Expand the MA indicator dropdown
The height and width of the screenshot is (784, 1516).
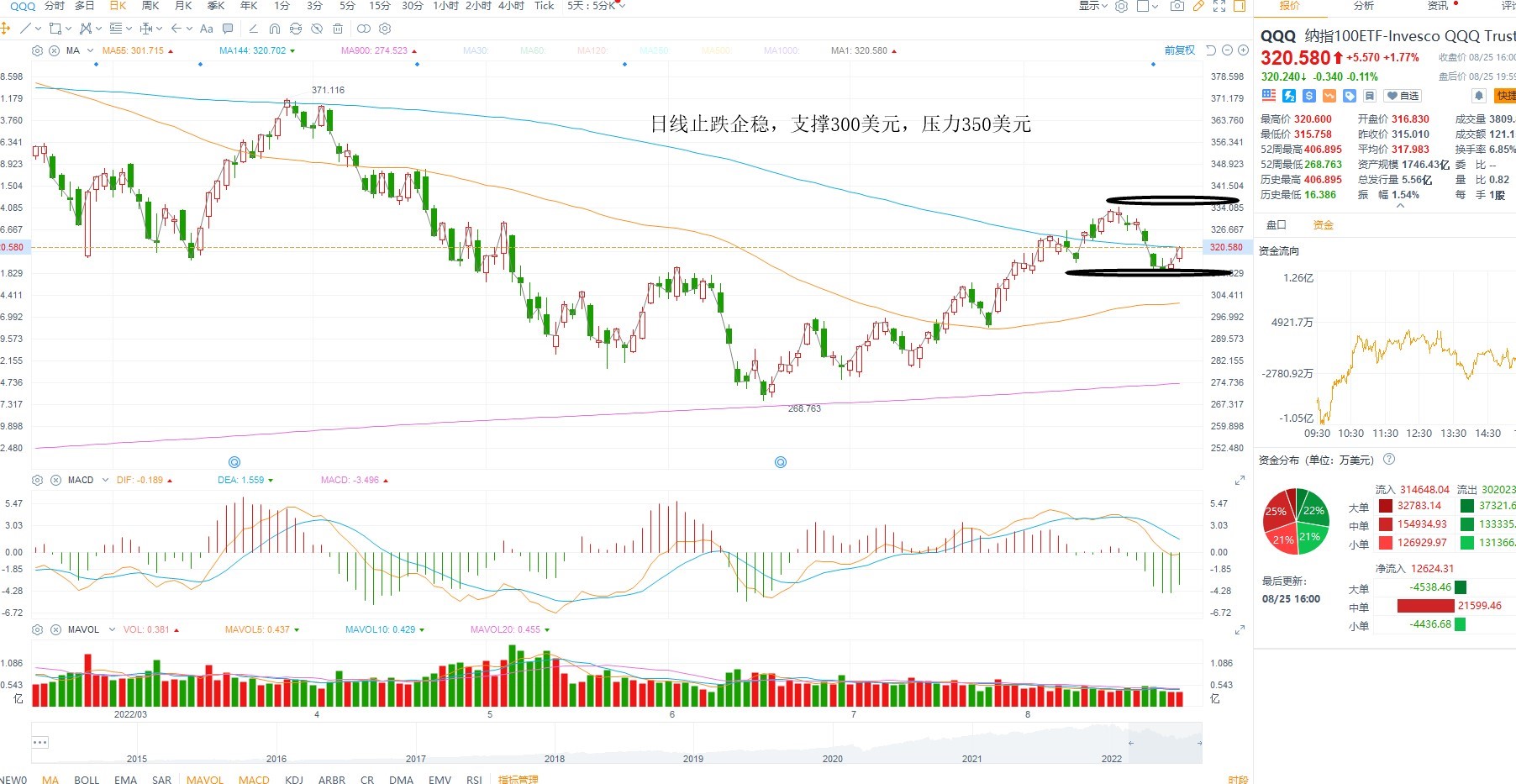tap(90, 50)
